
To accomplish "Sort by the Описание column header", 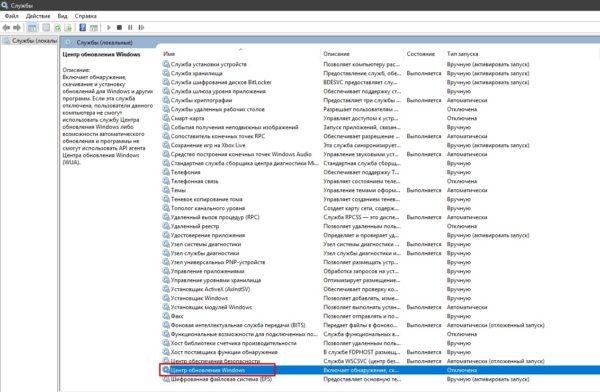I will click(336, 54).
